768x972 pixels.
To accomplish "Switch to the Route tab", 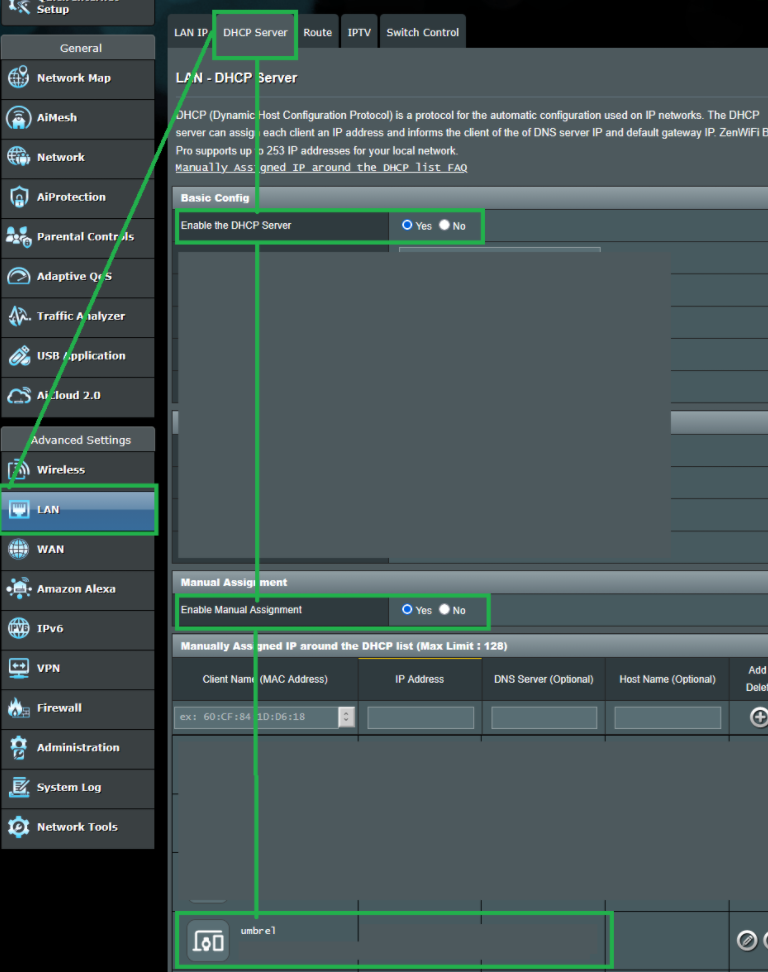I will tap(317, 32).
